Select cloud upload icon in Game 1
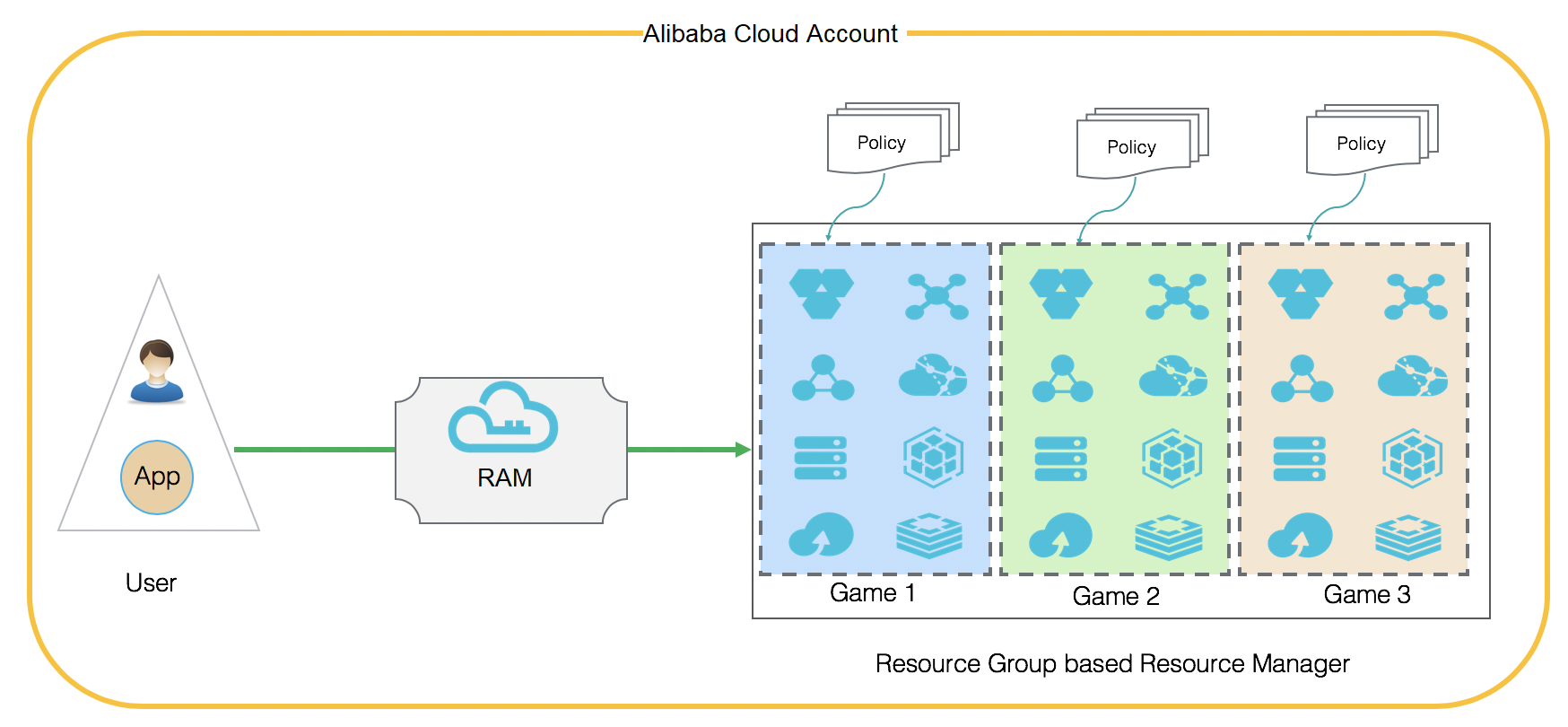1568x727 pixels. point(821,535)
